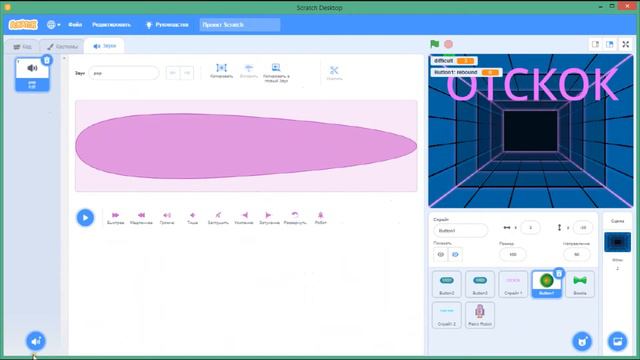Click the sprite size (Размер) field
The image size is (640, 360).
click(x=513, y=254)
